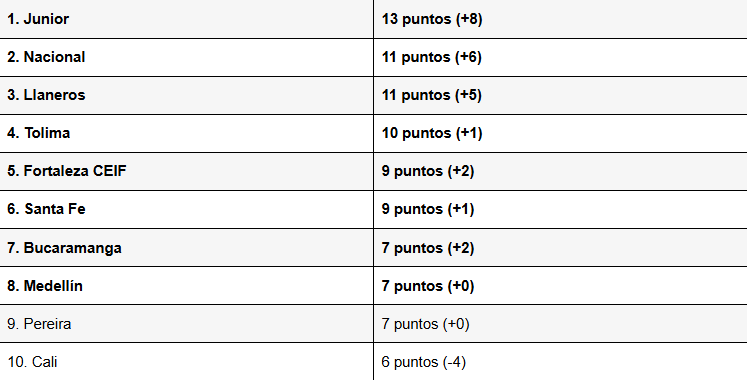Click the '5. Fortaleza CEIF' cell
The image size is (747, 380).
[x=186, y=171]
